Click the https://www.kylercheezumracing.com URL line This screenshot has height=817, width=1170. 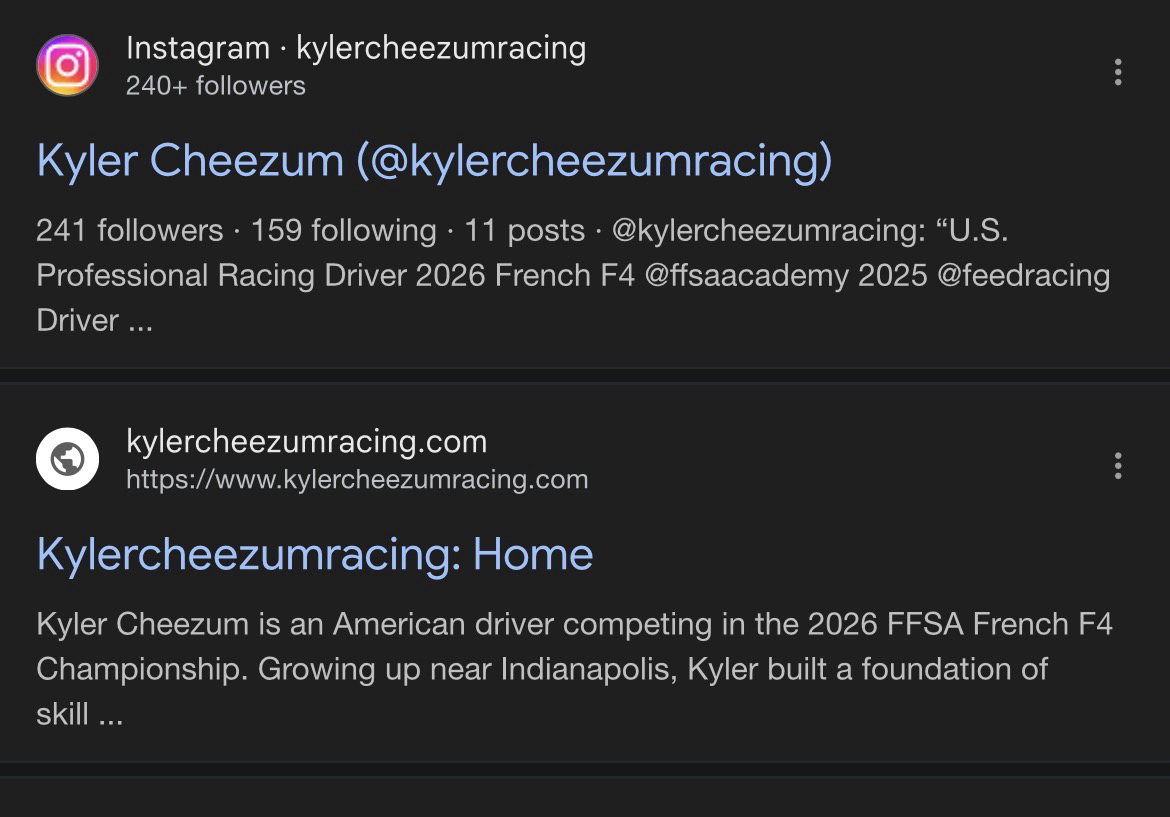tap(357, 480)
